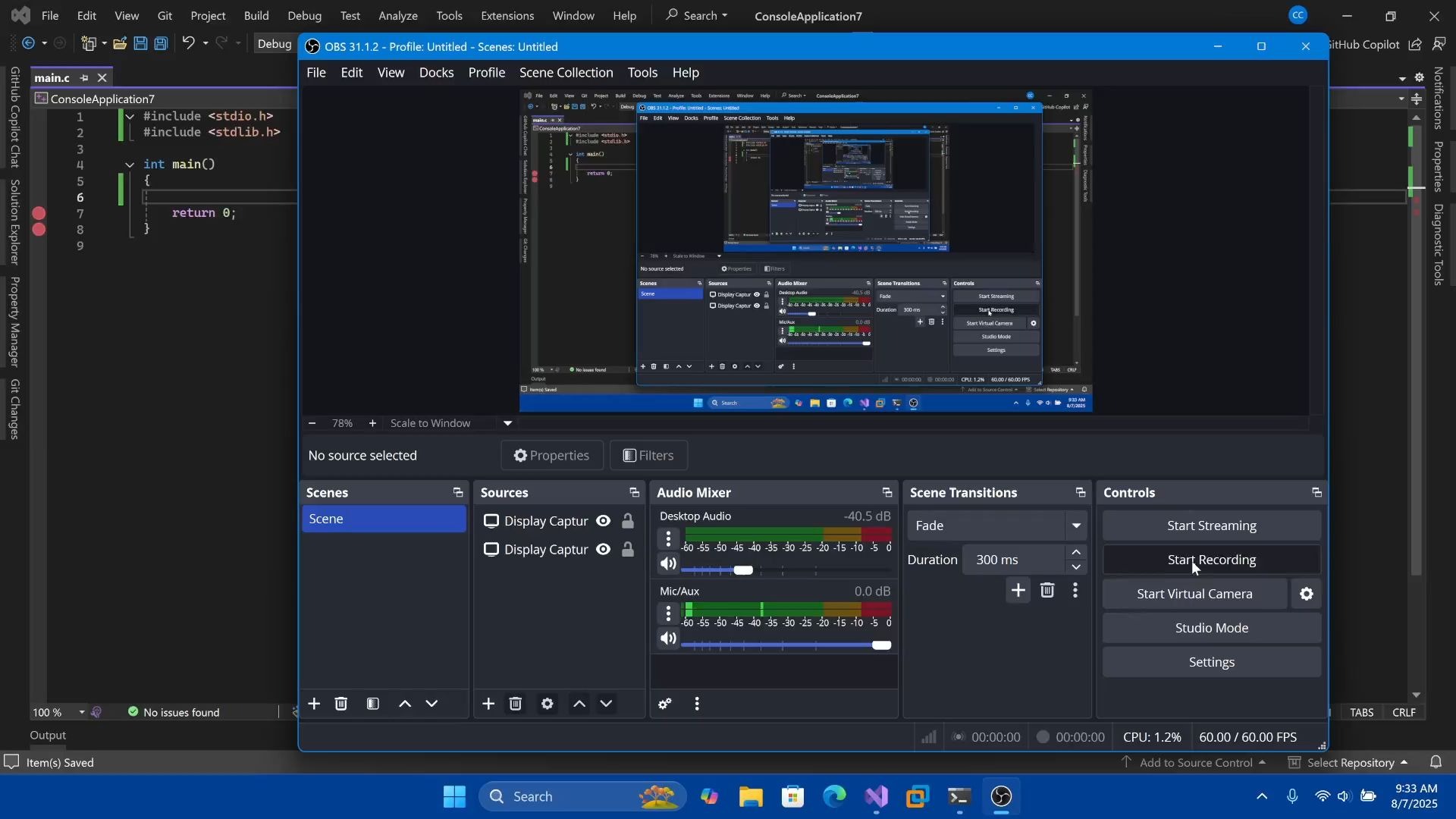
Task: Collapse the int main() code block
Action: tap(130, 165)
